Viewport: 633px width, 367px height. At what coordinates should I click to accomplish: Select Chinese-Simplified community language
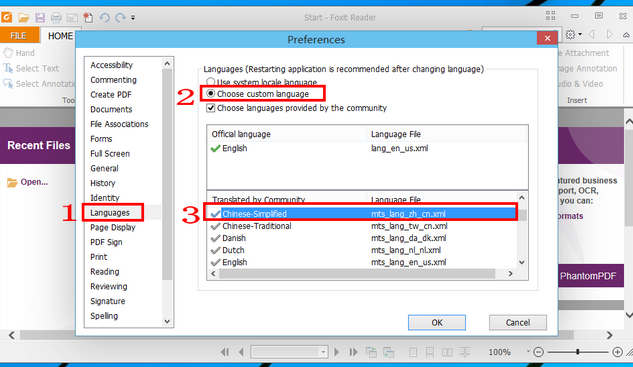(x=362, y=214)
